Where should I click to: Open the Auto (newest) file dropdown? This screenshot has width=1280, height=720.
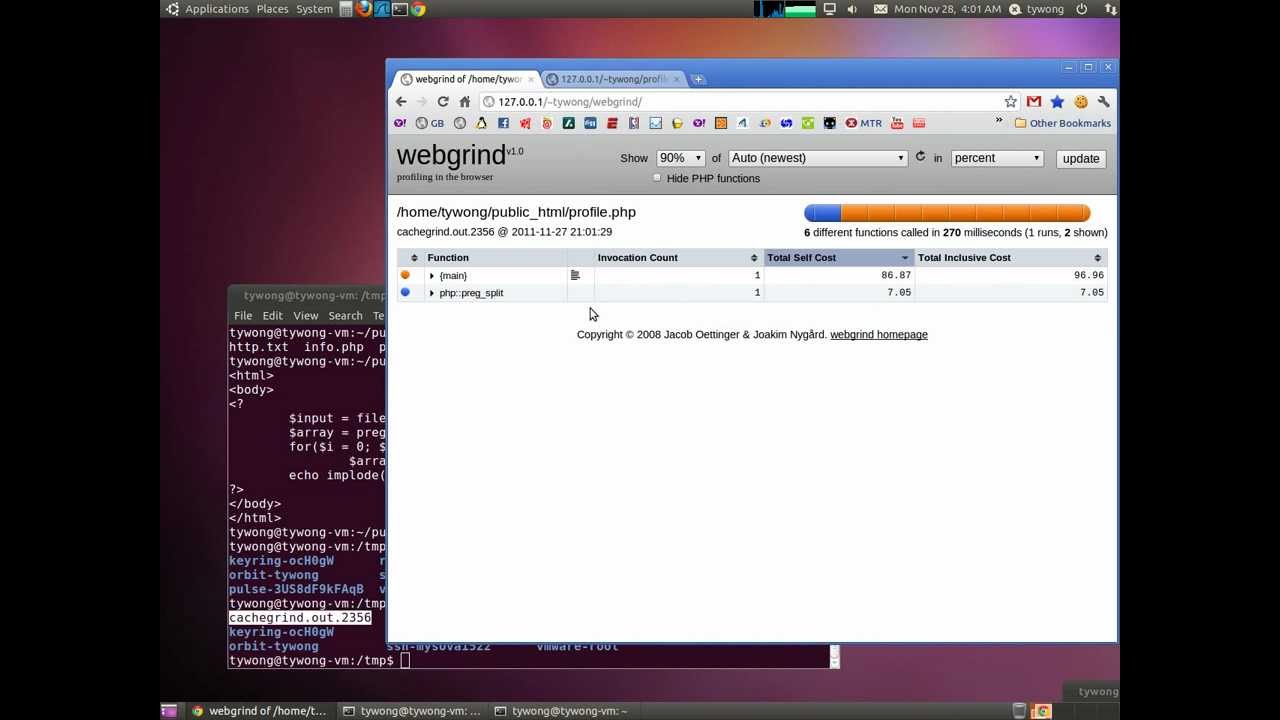[817, 158]
